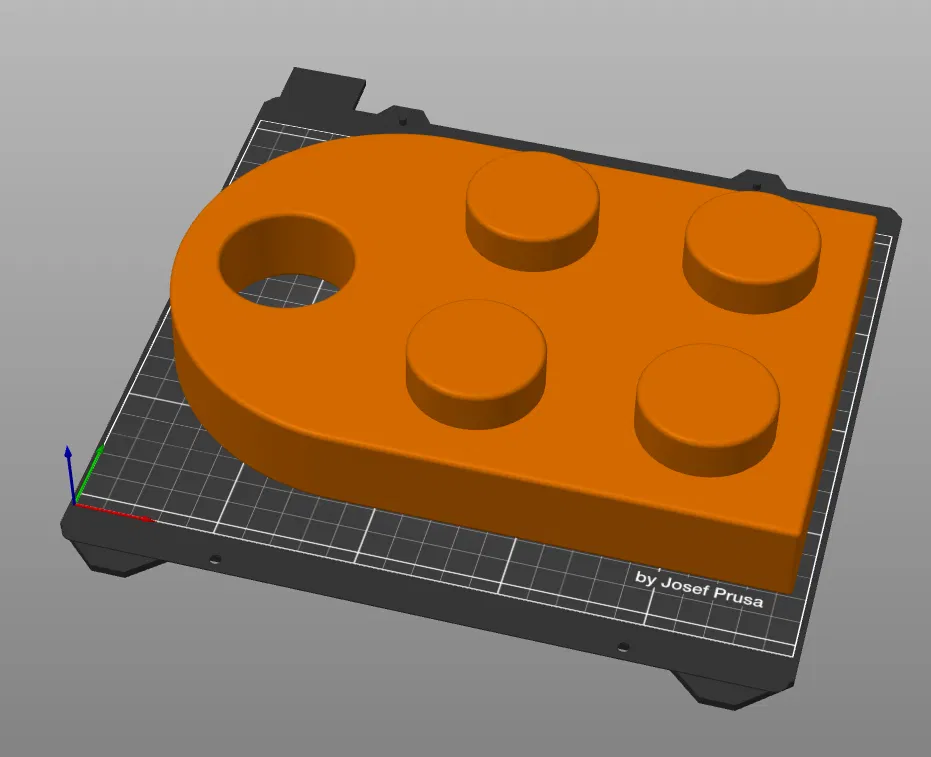Click the round hole in the model
The width and height of the screenshot is (931, 757).
click(x=287, y=261)
